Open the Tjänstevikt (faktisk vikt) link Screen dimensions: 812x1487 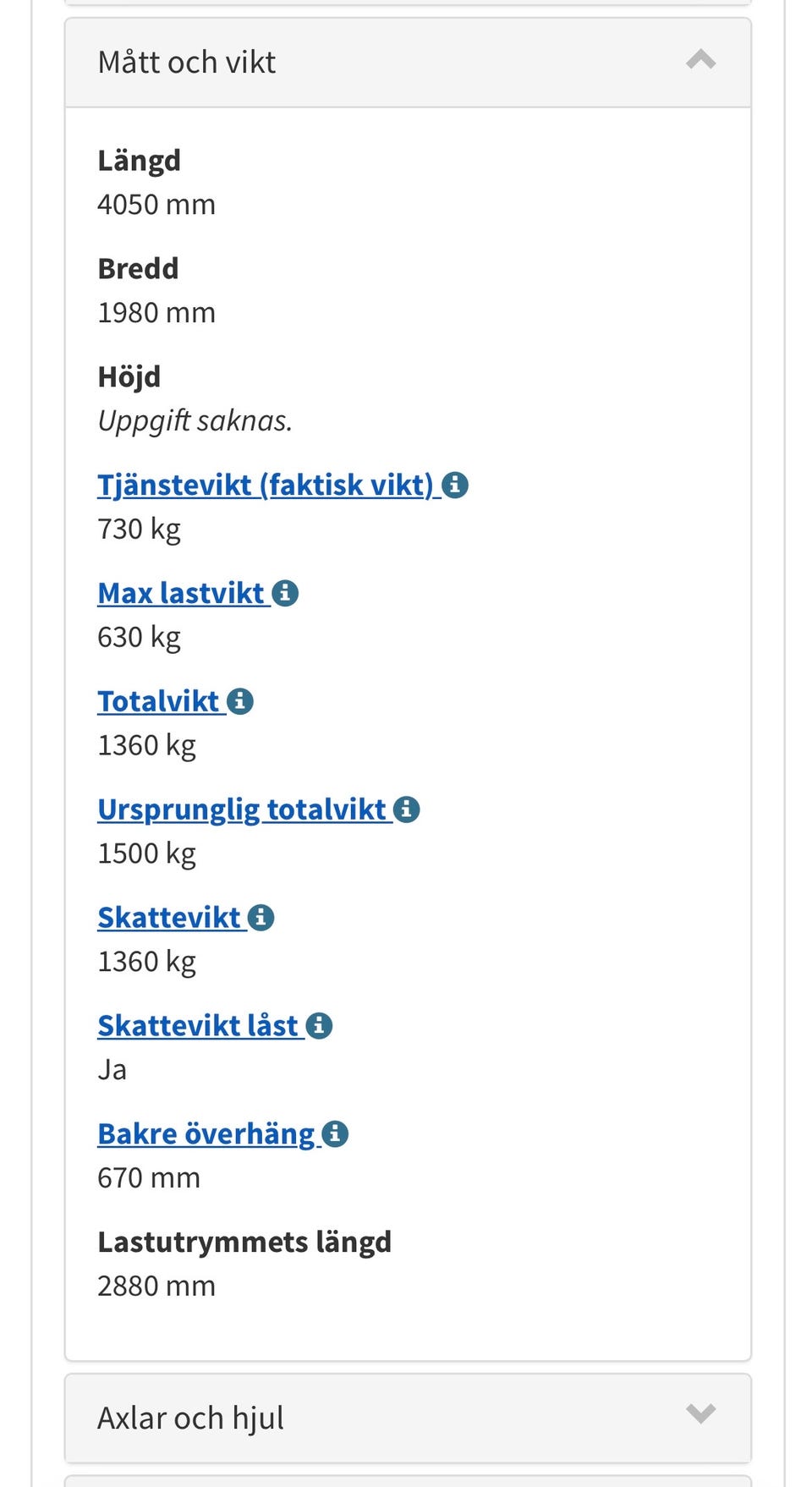265,486
